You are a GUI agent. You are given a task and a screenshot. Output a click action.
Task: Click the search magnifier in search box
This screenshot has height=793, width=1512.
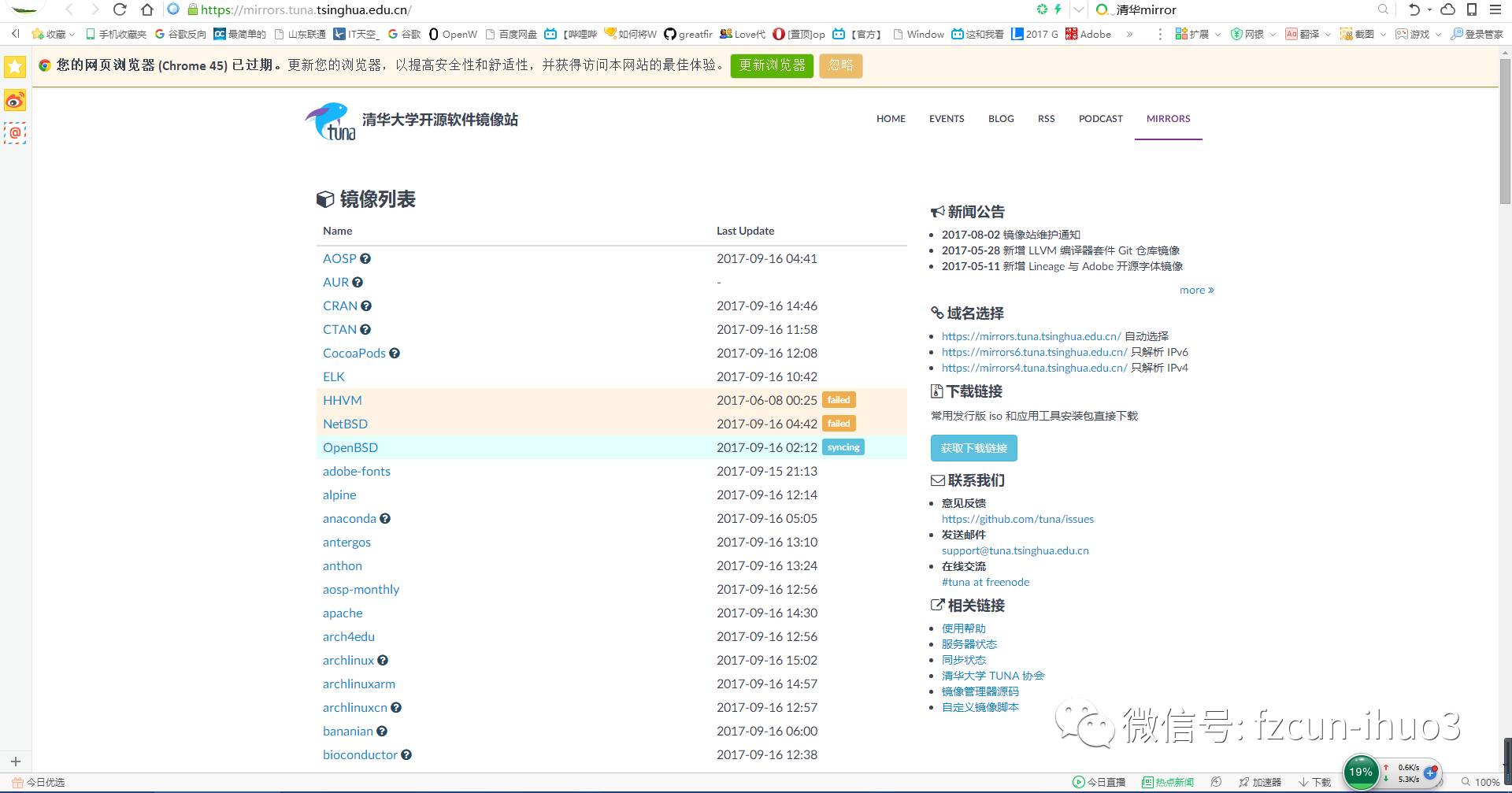point(1383,9)
